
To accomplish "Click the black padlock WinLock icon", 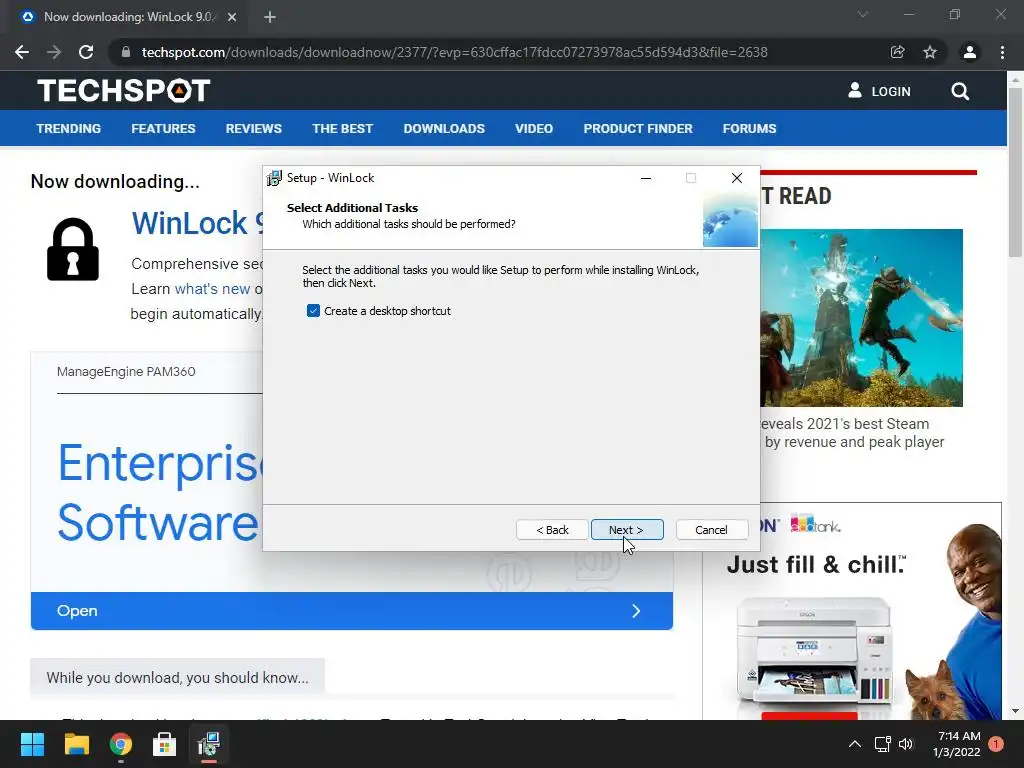I will pyautogui.click(x=73, y=249).
